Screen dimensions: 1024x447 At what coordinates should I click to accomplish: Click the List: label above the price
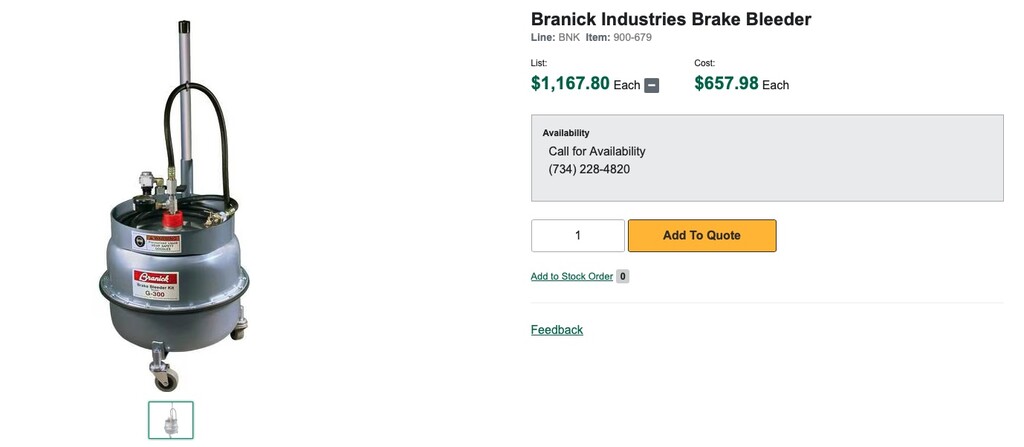[x=539, y=63]
